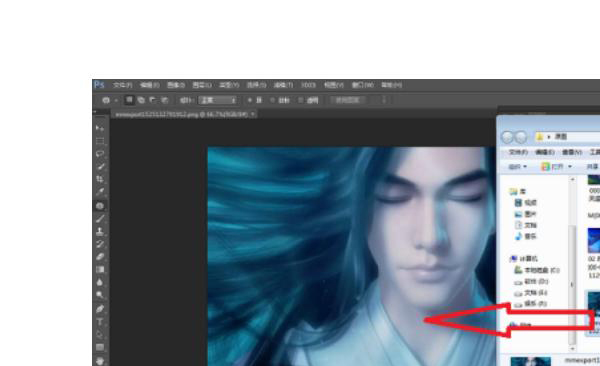
Task: Click Explorer address bar showing 桌面
Action: pos(567,137)
